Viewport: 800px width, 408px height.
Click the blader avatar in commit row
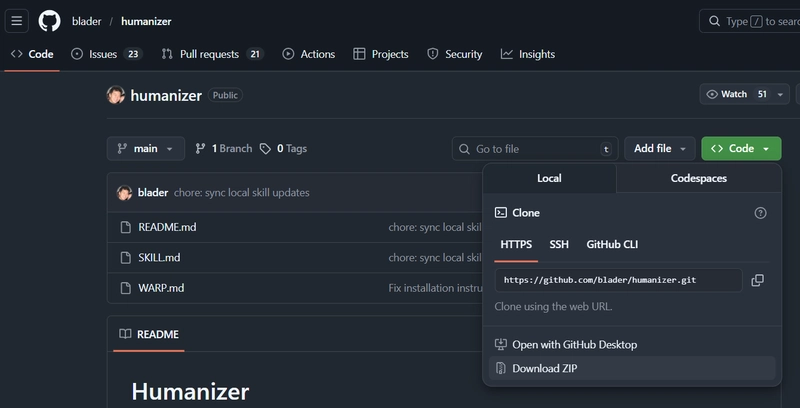click(x=125, y=193)
